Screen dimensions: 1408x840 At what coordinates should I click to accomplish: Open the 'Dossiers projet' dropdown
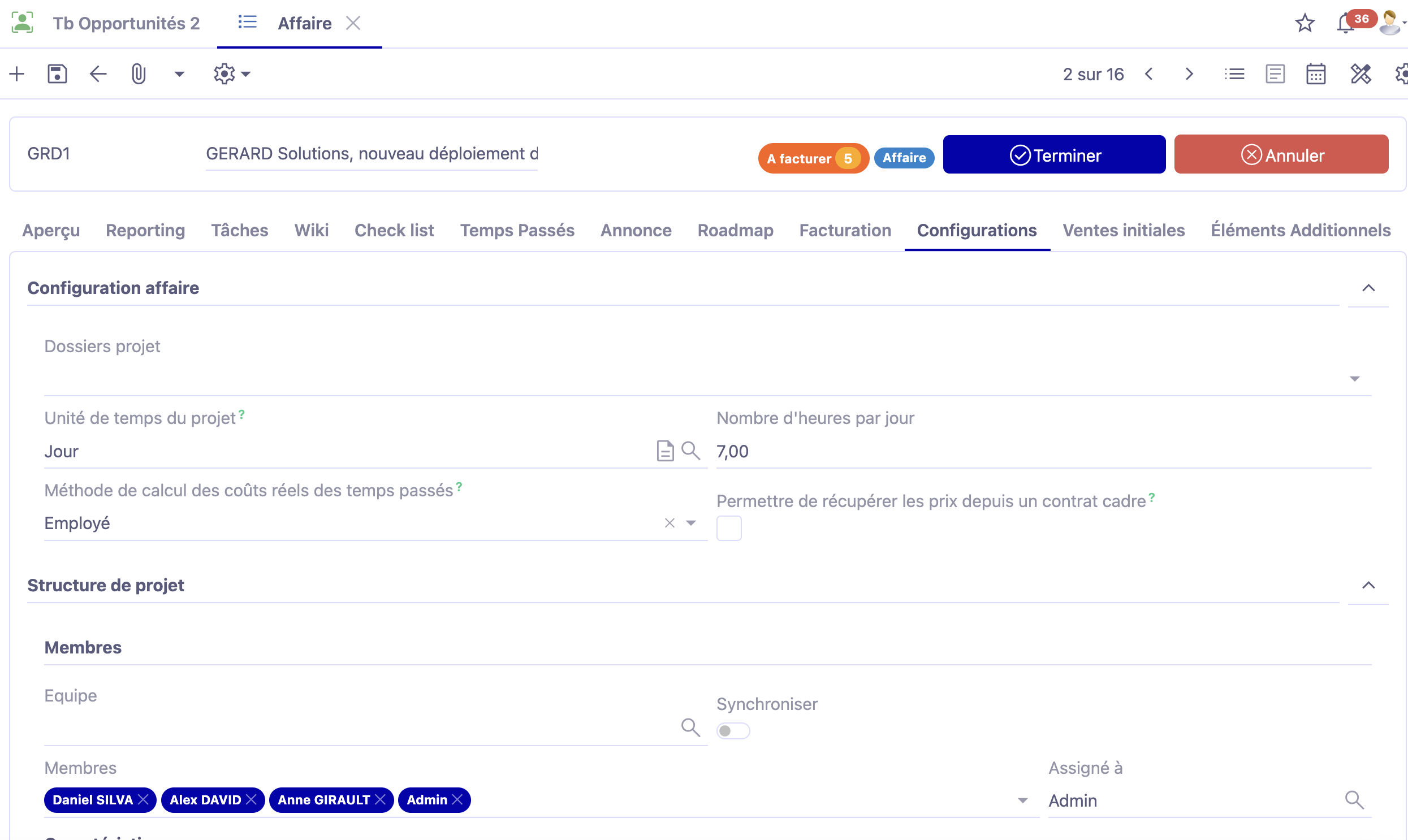pyautogui.click(x=1355, y=378)
